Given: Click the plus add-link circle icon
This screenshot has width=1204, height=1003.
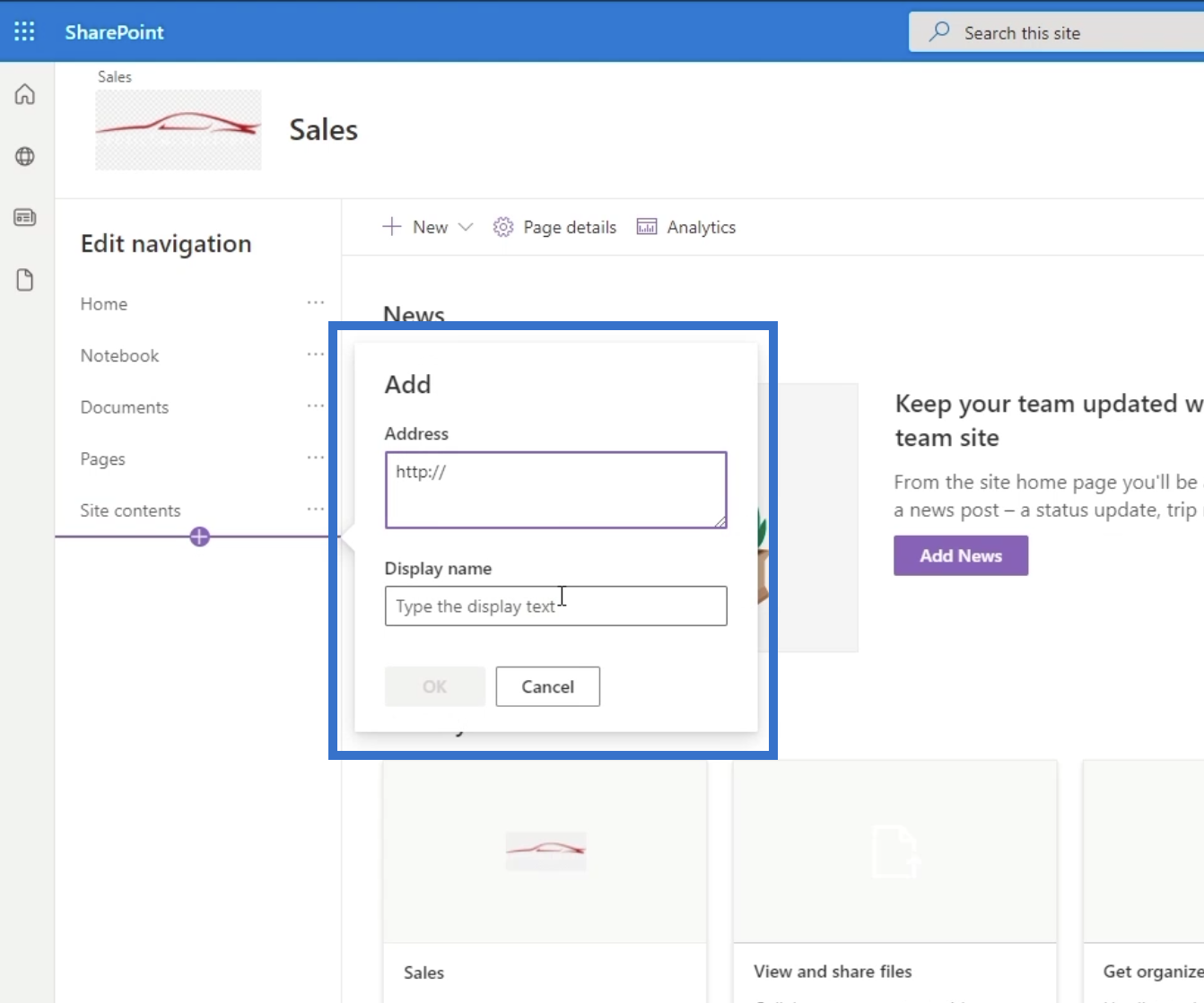Looking at the screenshot, I should 200,536.
